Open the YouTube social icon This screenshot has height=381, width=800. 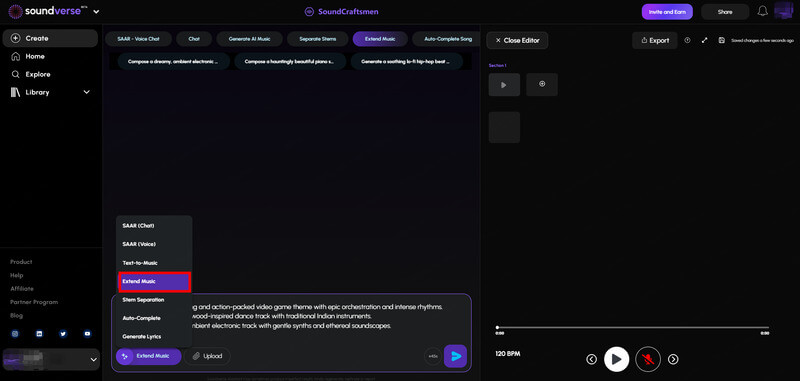pos(87,334)
